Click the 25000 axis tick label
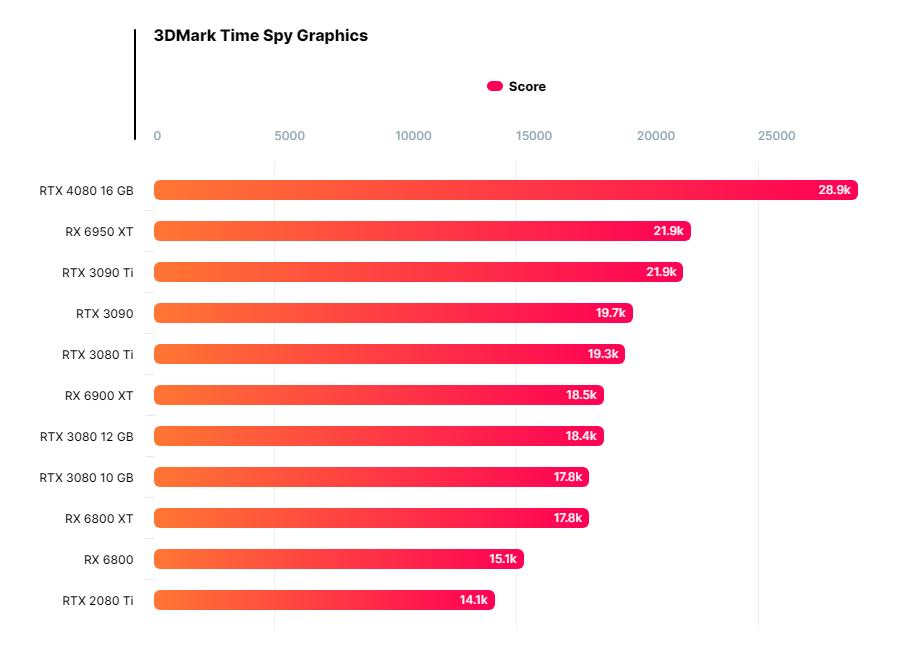The width and height of the screenshot is (916, 645). click(776, 136)
